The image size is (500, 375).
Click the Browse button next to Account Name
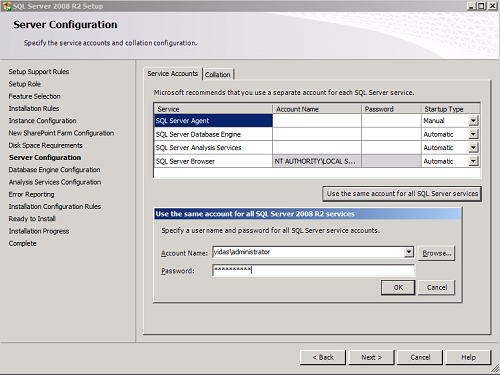[436, 253]
